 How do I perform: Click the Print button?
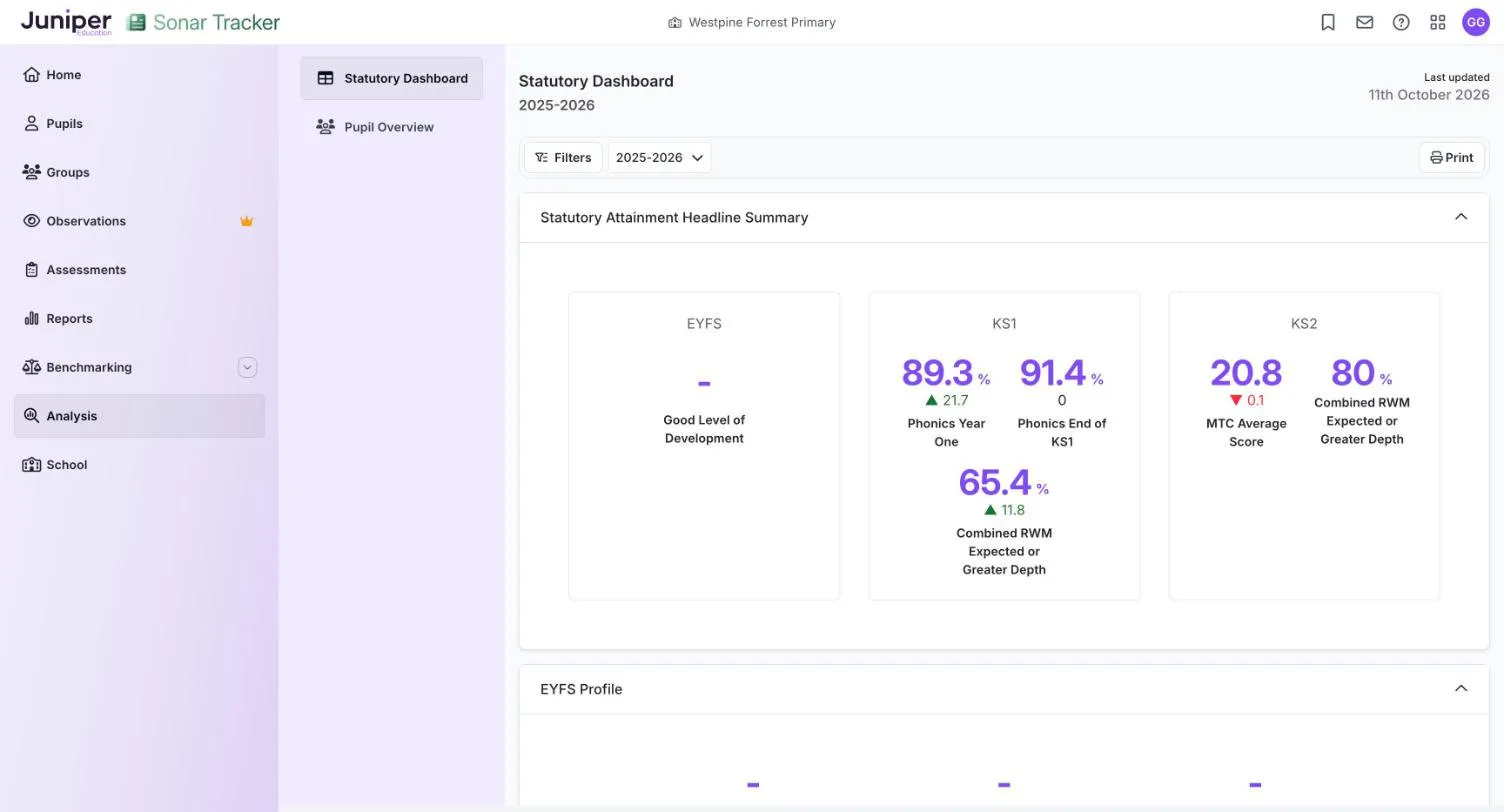click(1451, 157)
